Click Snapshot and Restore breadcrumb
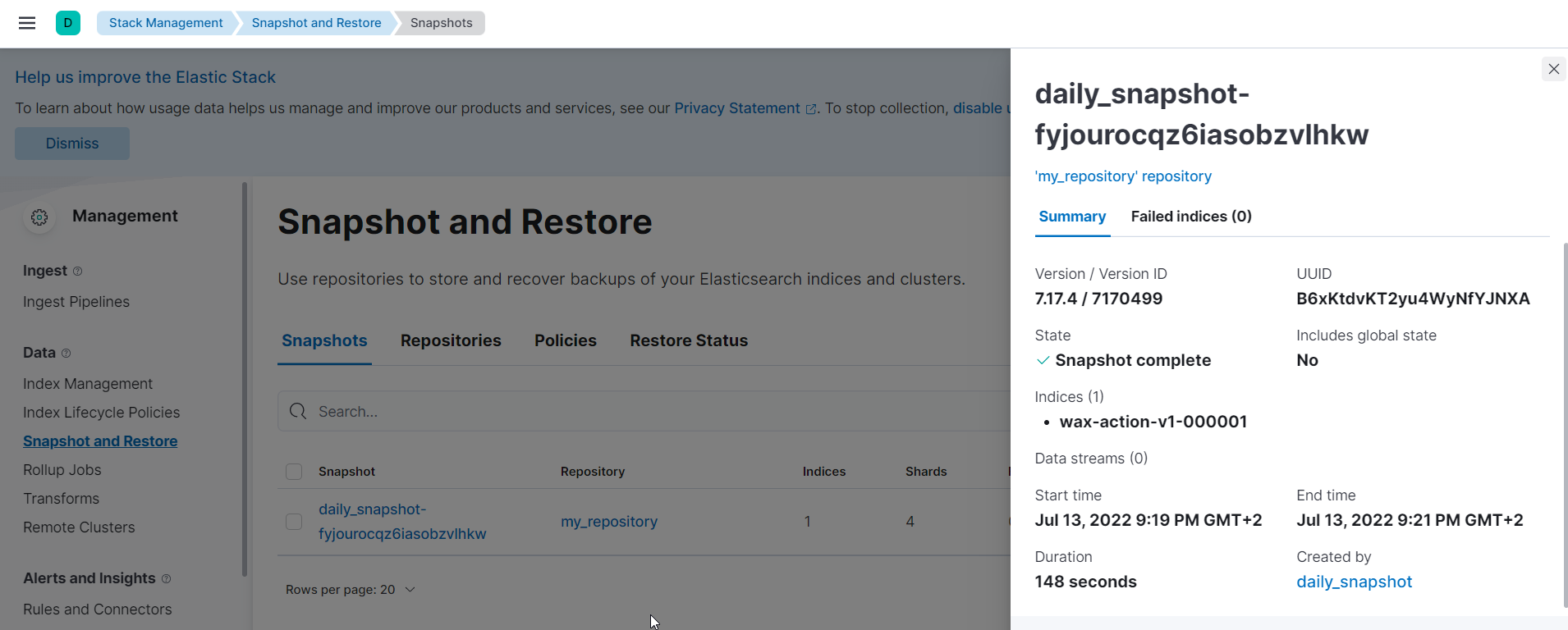 [316, 23]
